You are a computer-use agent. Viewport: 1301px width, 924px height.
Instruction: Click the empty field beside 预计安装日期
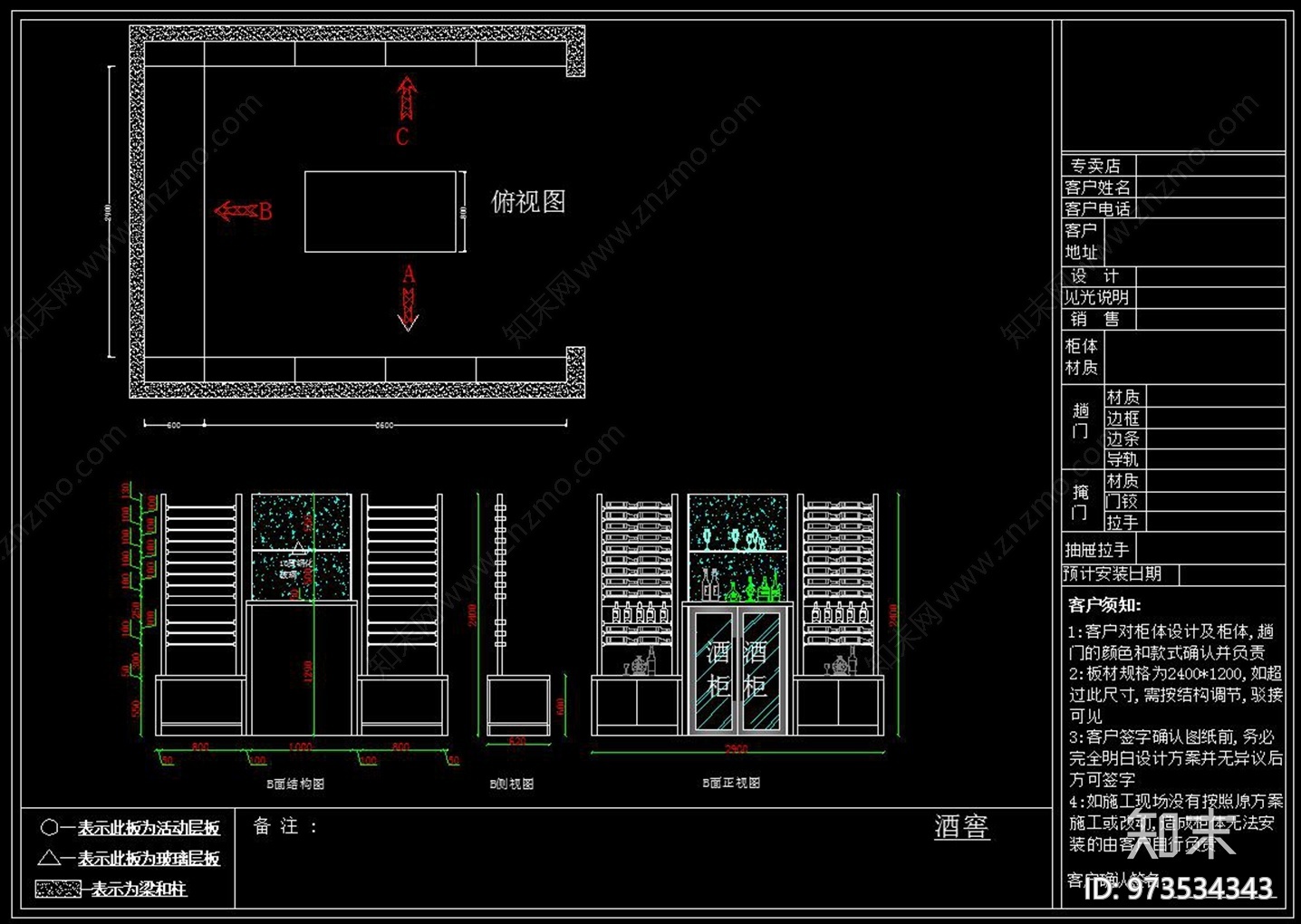pyautogui.click(x=1232, y=573)
